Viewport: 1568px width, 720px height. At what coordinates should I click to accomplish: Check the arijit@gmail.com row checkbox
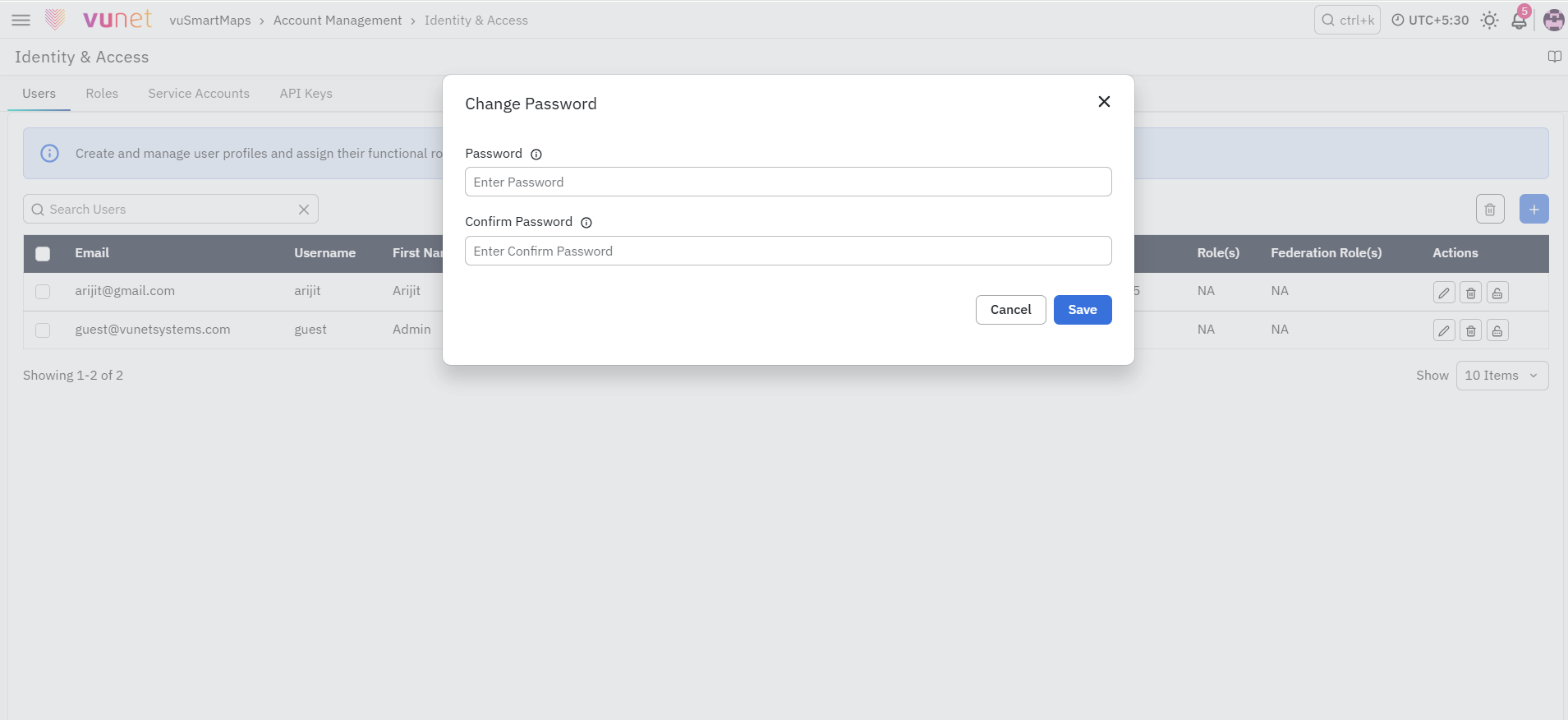[x=43, y=292]
